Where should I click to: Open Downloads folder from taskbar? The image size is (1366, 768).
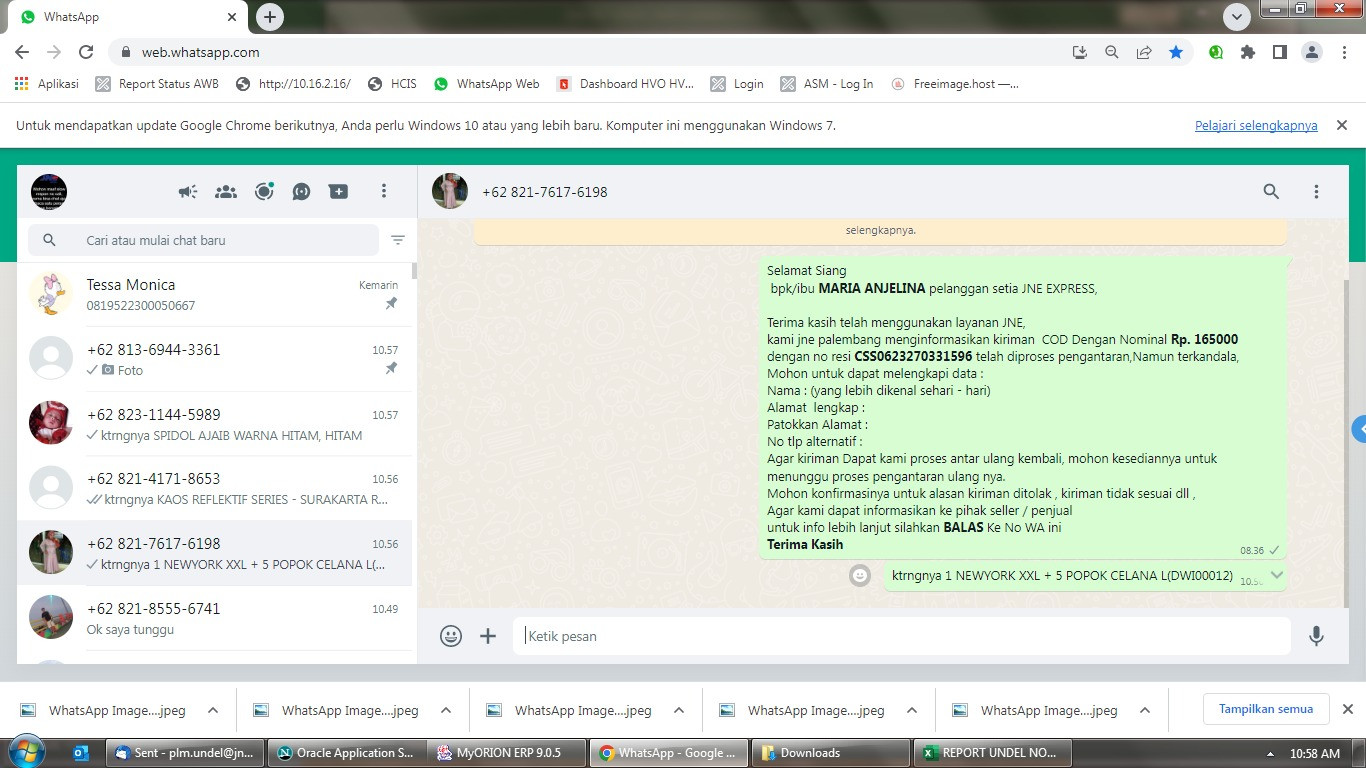tap(831, 753)
